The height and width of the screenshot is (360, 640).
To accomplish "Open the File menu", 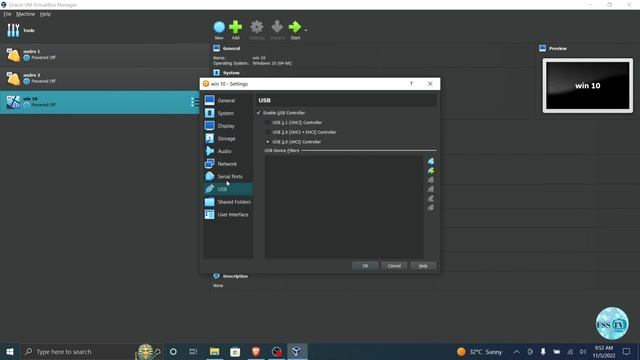I will [x=7, y=14].
